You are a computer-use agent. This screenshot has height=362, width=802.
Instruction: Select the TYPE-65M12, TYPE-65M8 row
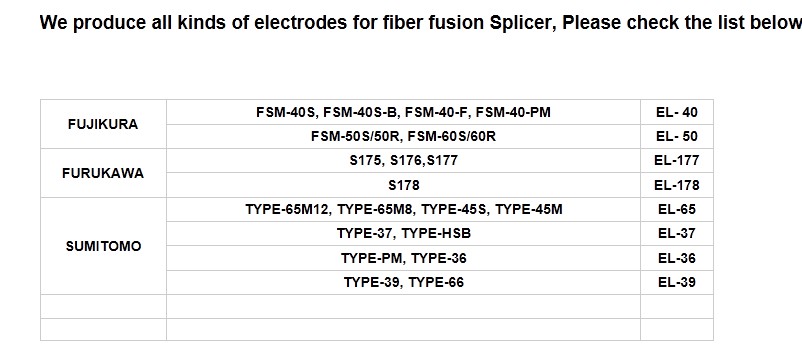click(x=403, y=210)
